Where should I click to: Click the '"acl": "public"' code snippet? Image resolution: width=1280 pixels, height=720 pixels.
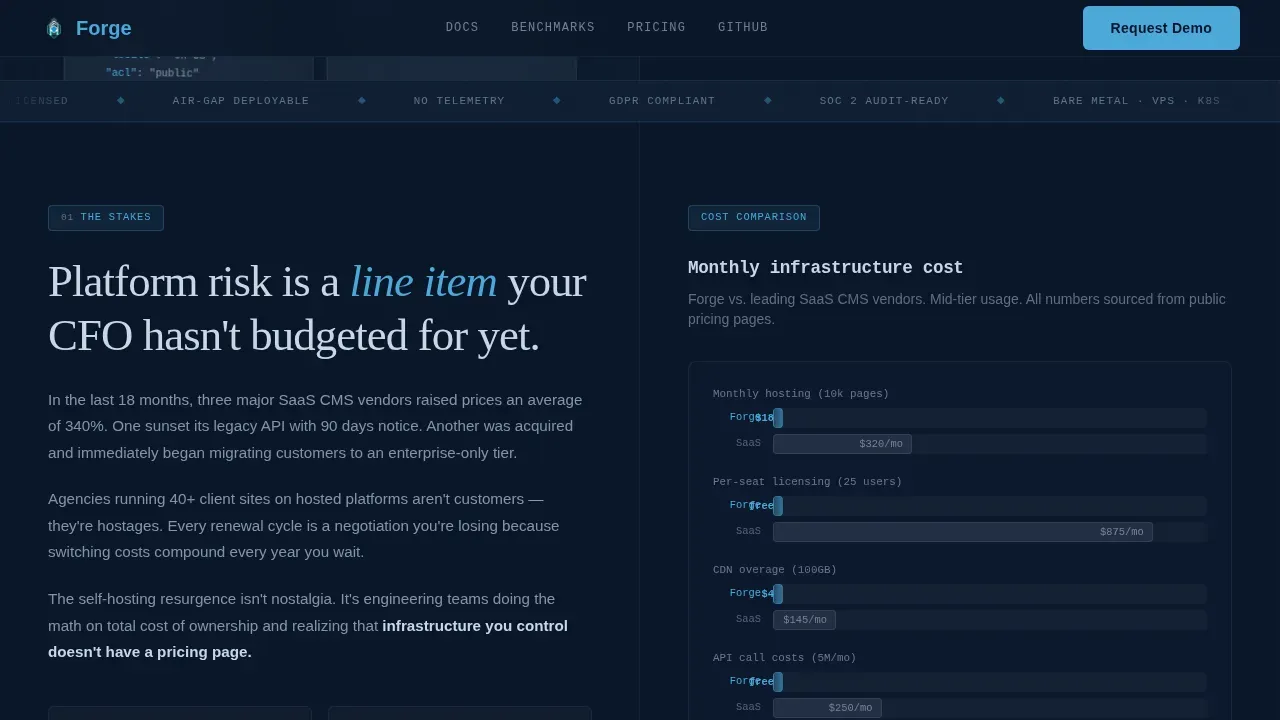(x=152, y=73)
